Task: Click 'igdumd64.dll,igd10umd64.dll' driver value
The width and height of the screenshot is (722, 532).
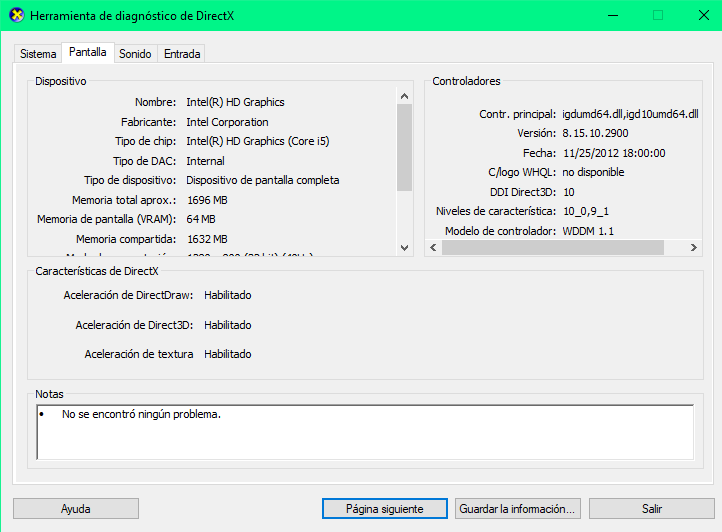Action: (x=630, y=114)
